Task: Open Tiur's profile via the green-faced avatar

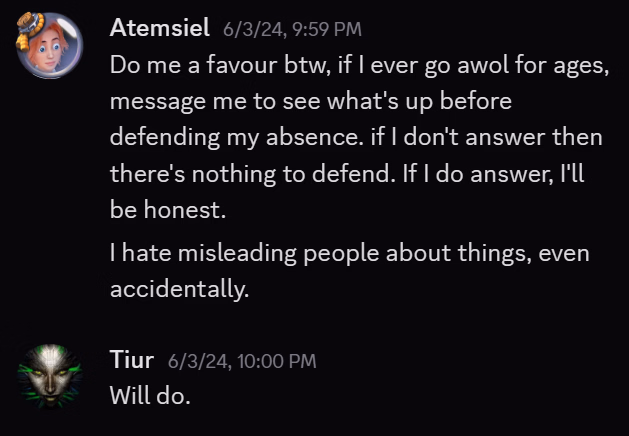Action: 50,376
